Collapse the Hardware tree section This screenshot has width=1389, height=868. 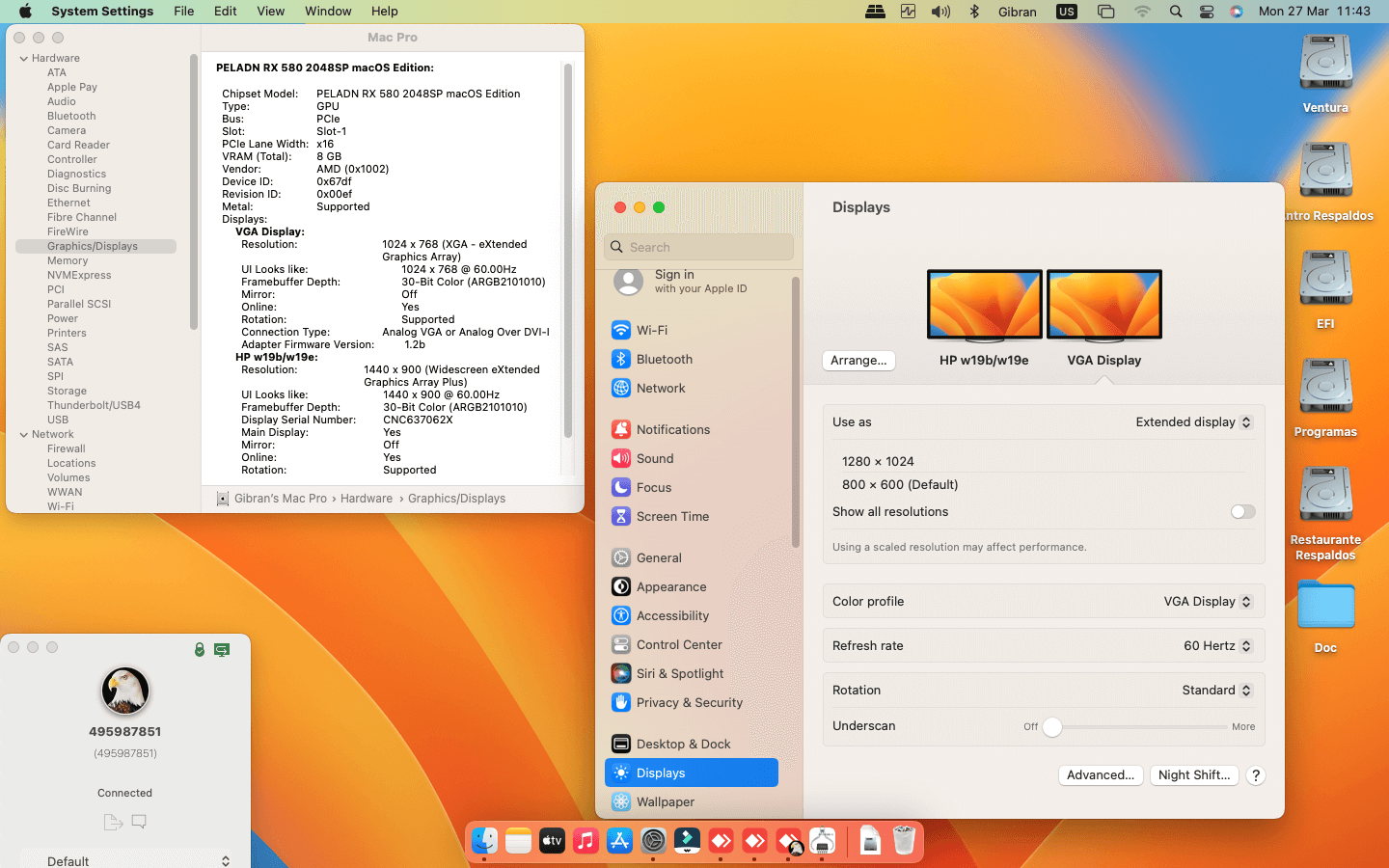tap(24, 59)
